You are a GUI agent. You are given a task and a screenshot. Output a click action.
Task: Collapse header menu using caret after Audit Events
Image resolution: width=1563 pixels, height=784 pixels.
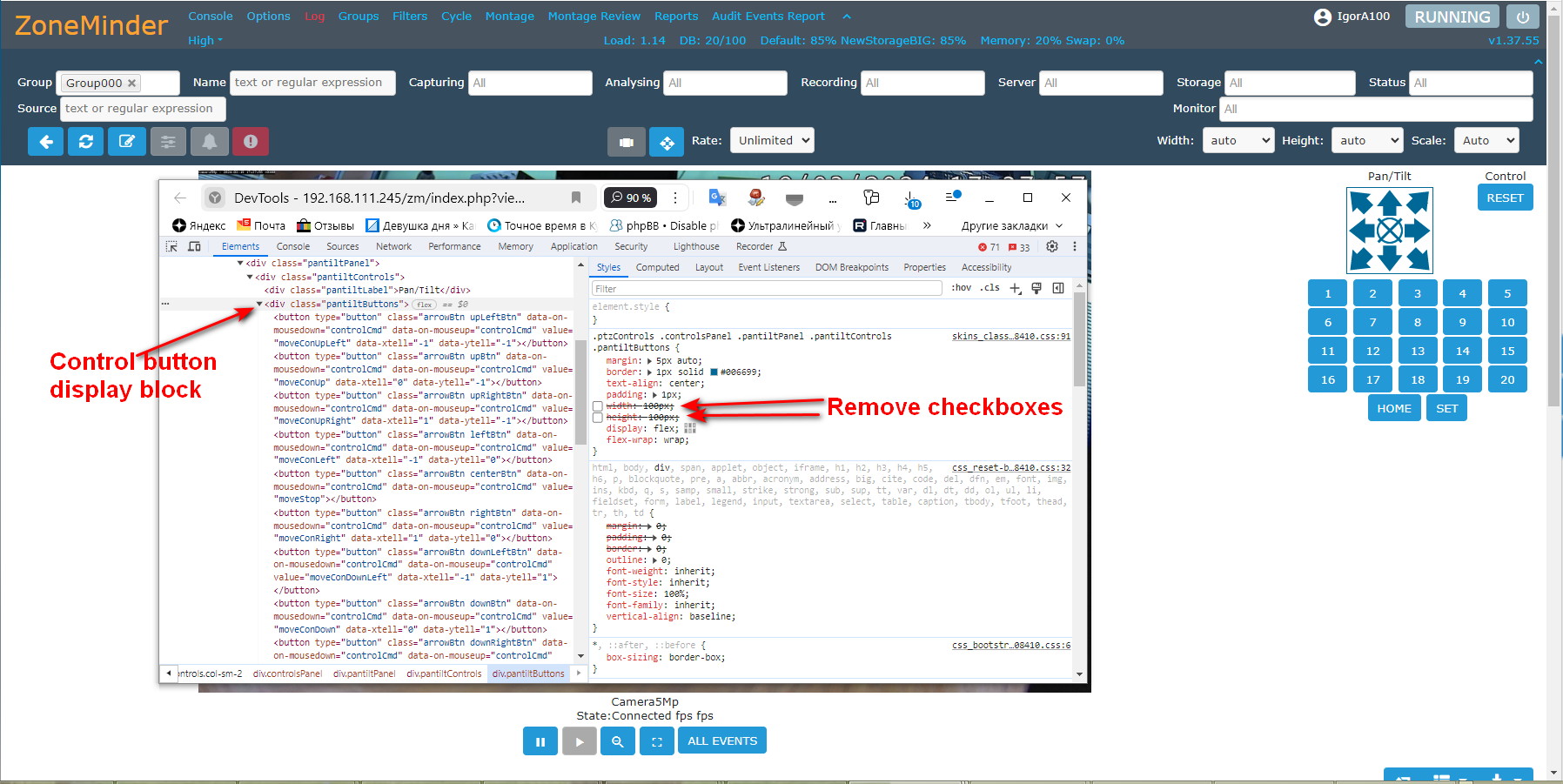(x=847, y=17)
